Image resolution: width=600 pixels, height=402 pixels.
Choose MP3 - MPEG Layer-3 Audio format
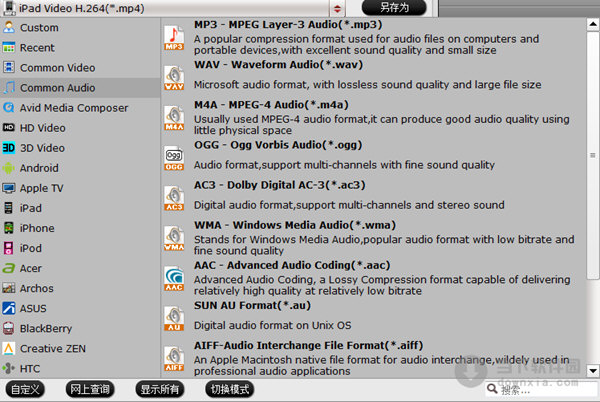click(x=373, y=37)
